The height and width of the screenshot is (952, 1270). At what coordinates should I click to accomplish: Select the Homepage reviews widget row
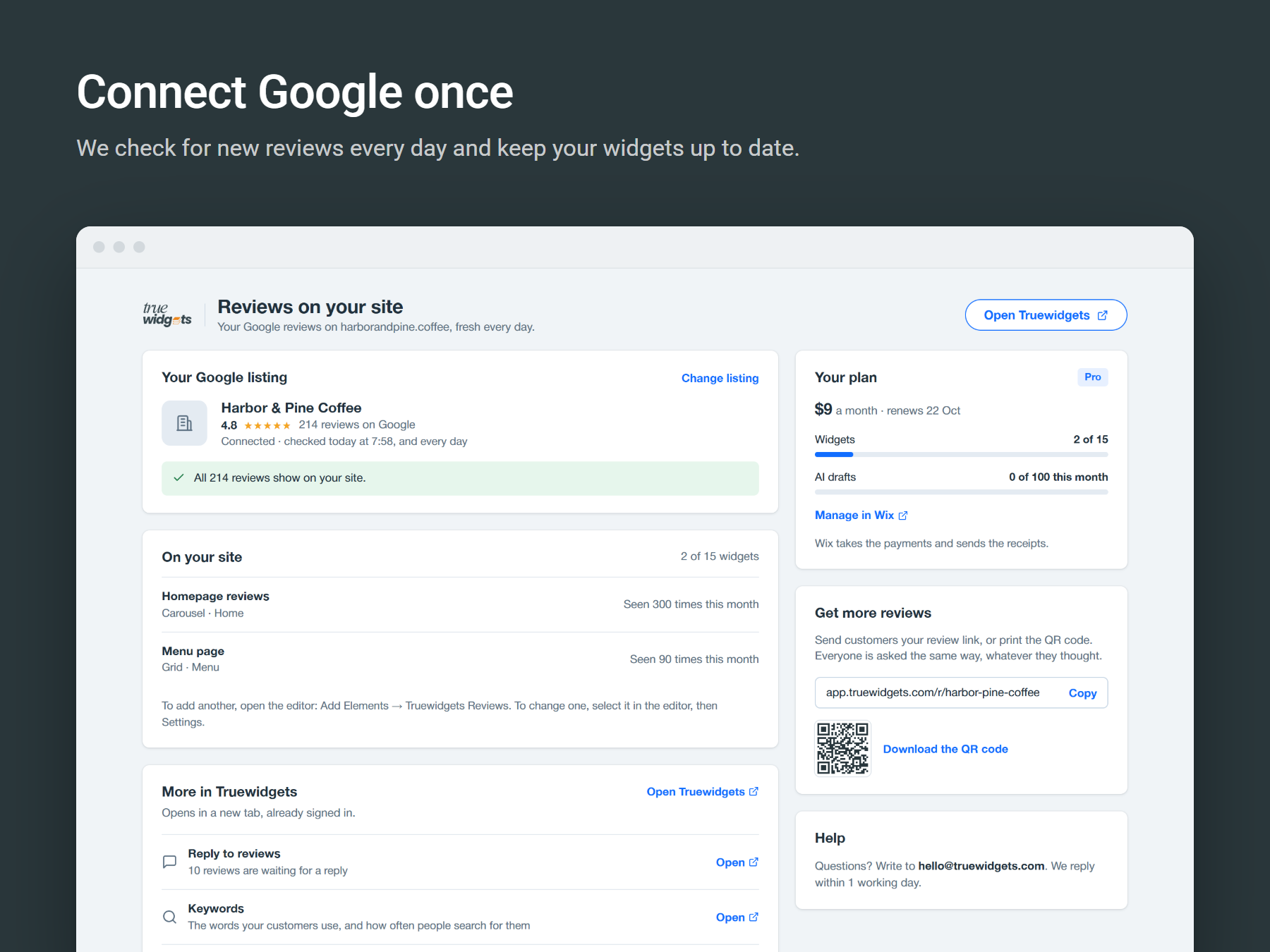pyautogui.click(x=460, y=604)
